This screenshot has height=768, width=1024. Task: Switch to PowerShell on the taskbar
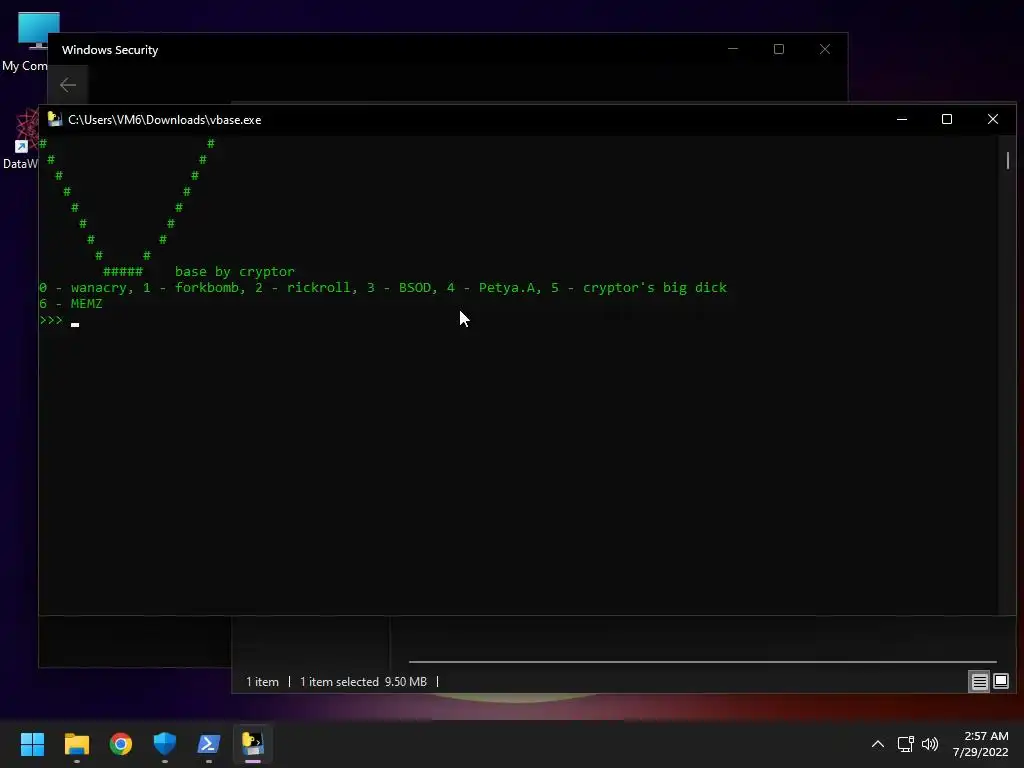(209, 744)
